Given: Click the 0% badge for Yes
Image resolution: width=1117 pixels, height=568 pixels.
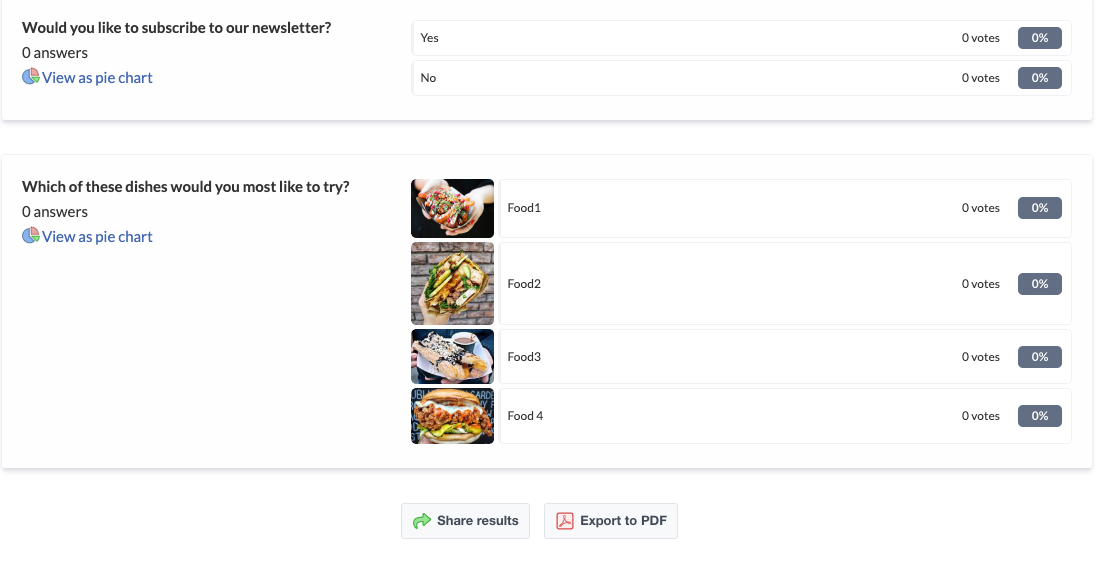Looking at the screenshot, I should click(x=1039, y=38).
